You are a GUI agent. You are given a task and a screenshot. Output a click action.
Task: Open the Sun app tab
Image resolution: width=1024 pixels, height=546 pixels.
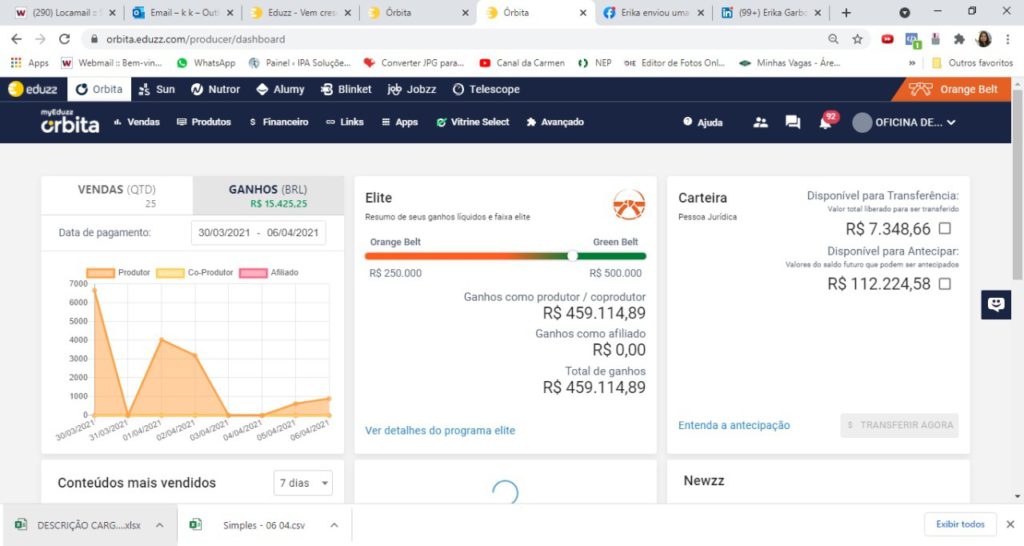point(157,89)
